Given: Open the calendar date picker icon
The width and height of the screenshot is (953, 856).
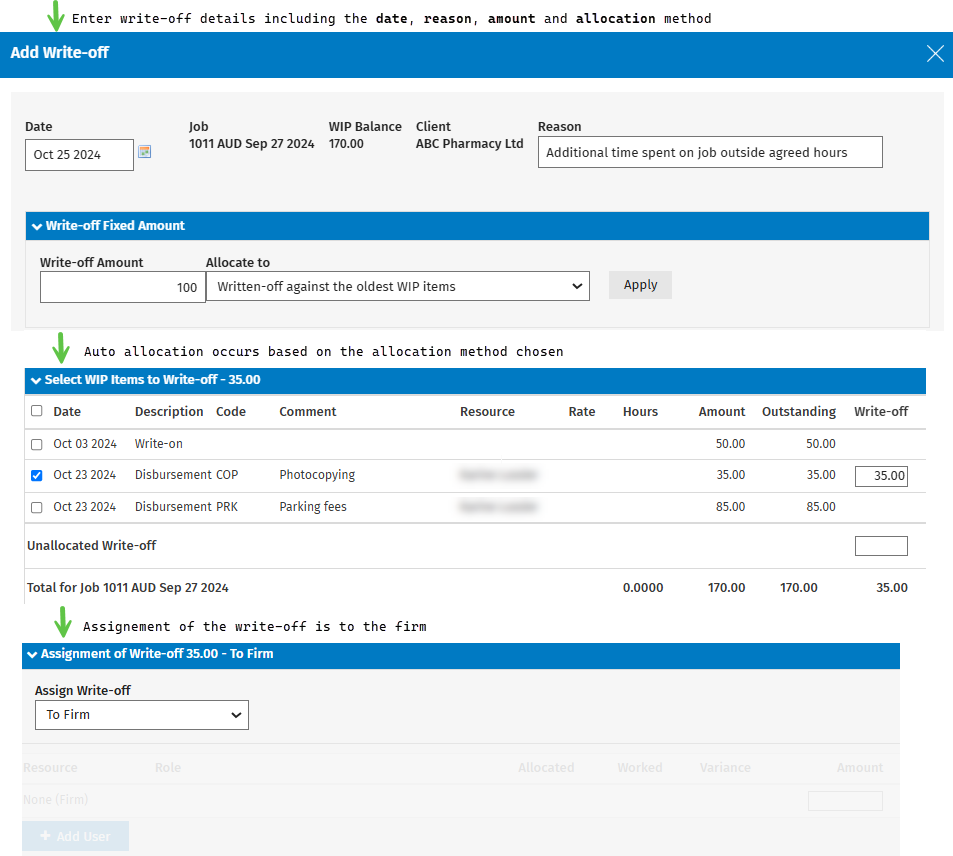Looking at the screenshot, I should point(145,152).
